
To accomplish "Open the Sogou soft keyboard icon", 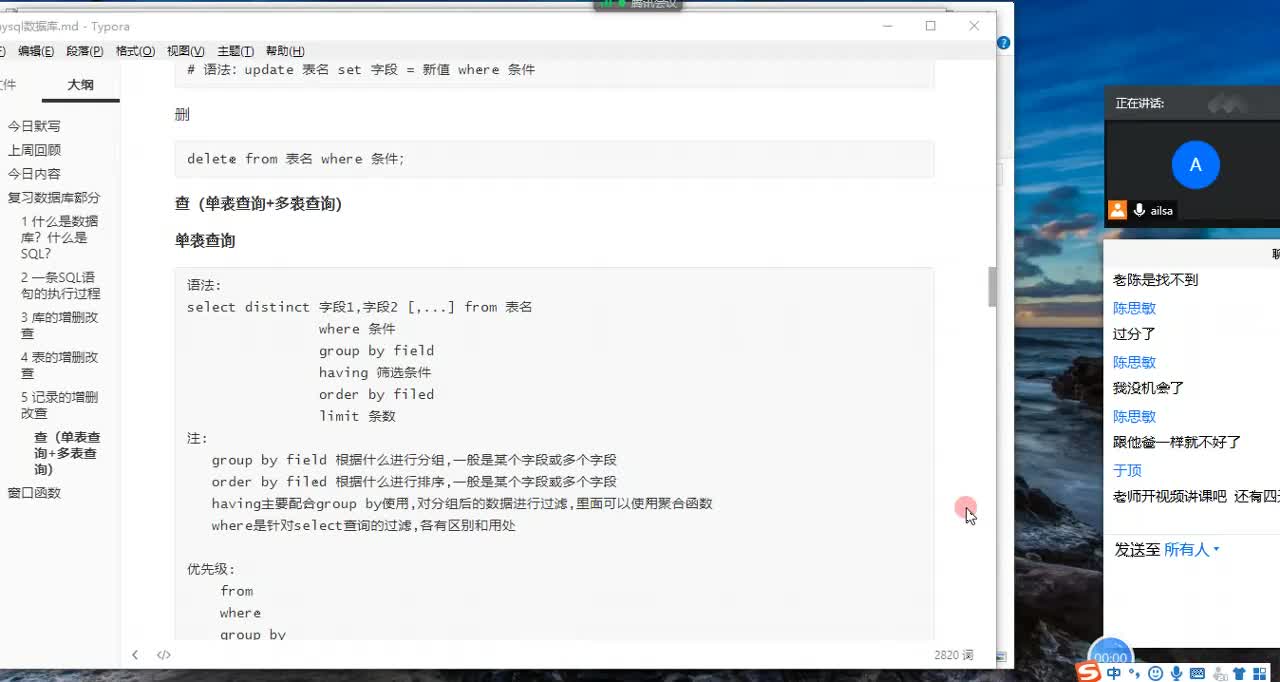I will (x=1198, y=673).
